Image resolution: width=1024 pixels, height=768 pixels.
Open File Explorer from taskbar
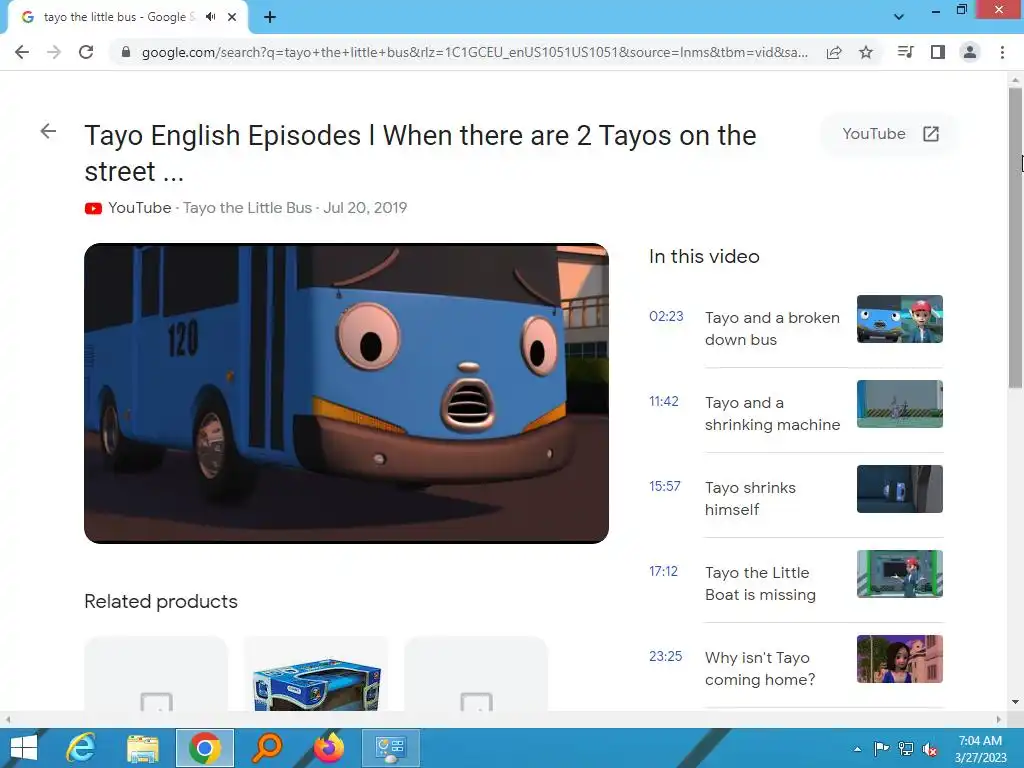click(x=143, y=748)
